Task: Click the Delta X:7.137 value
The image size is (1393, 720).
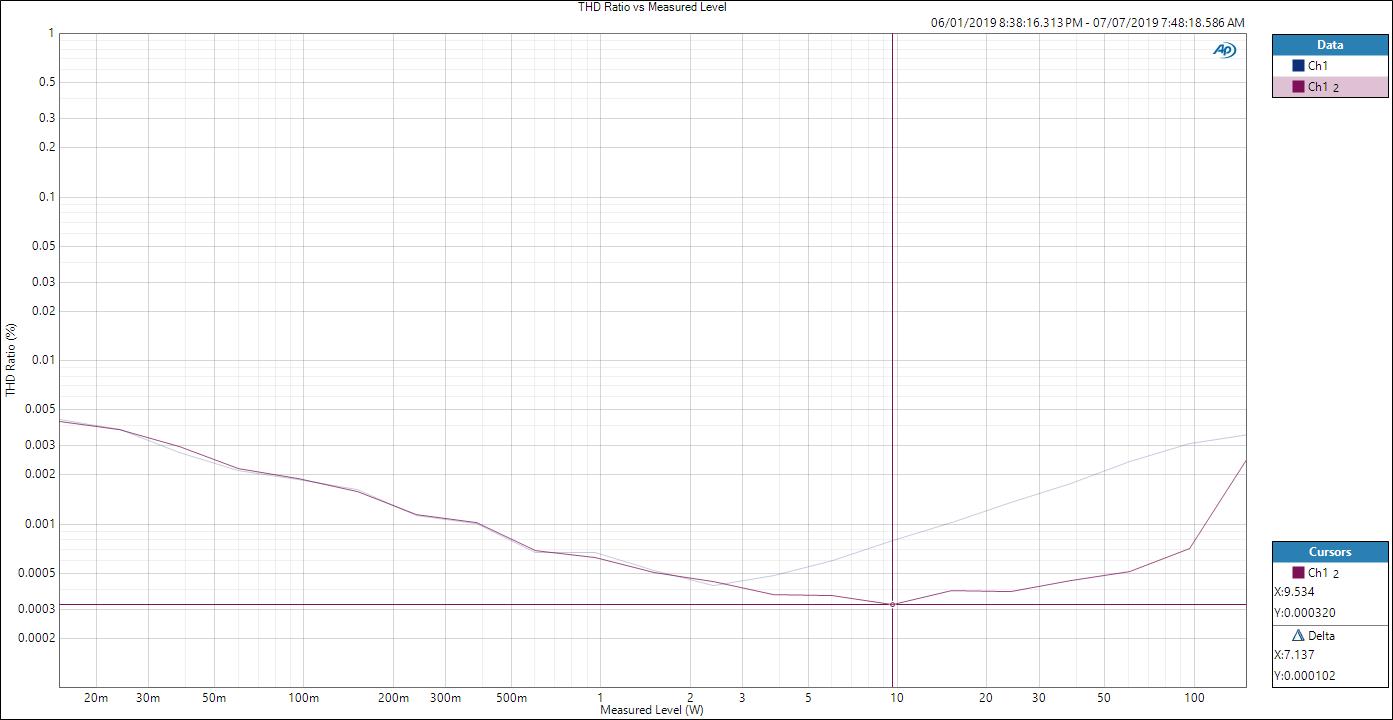Action: point(1294,655)
